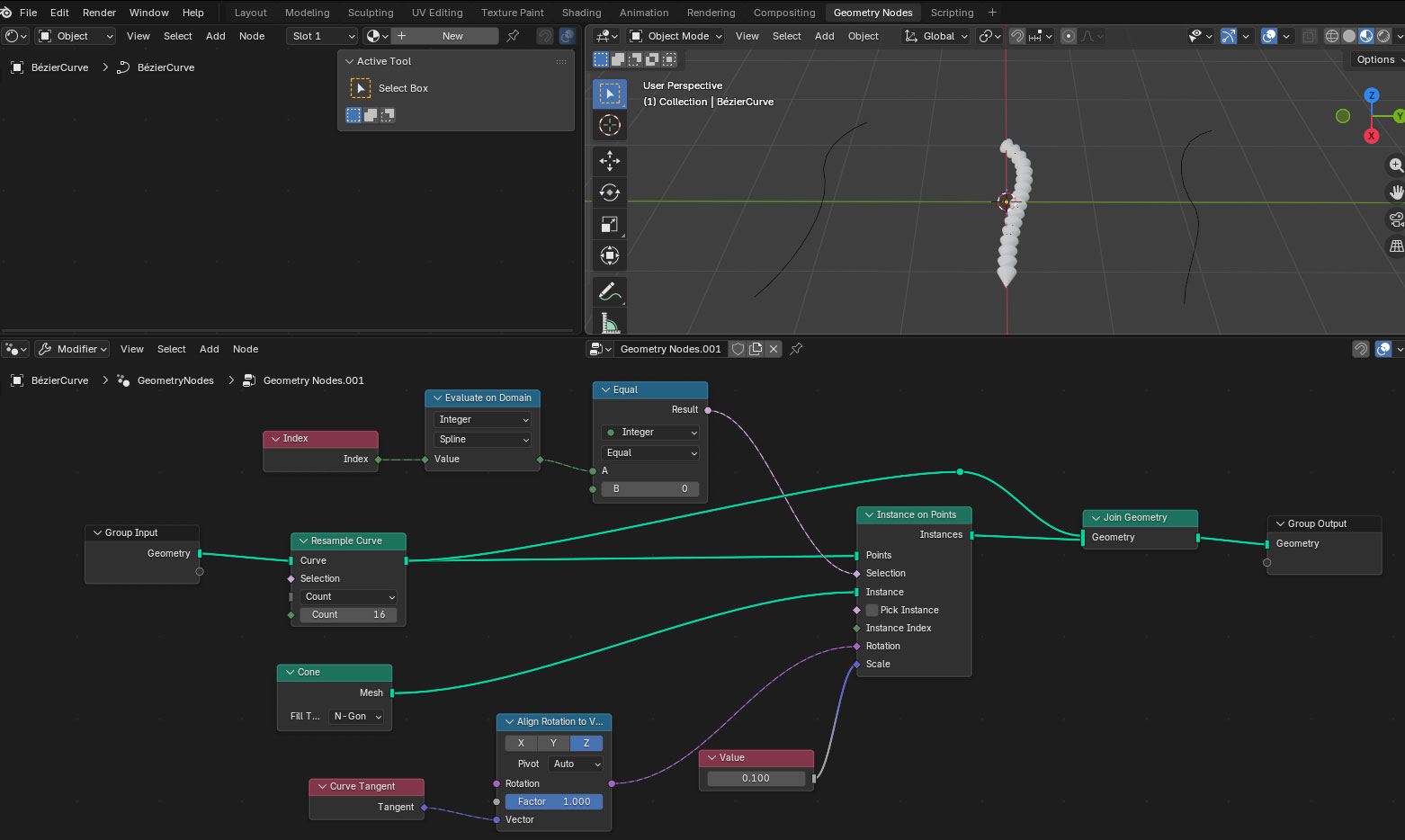Toggle the Pick Instance checkbox
This screenshot has height=840, width=1405.
[872, 610]
